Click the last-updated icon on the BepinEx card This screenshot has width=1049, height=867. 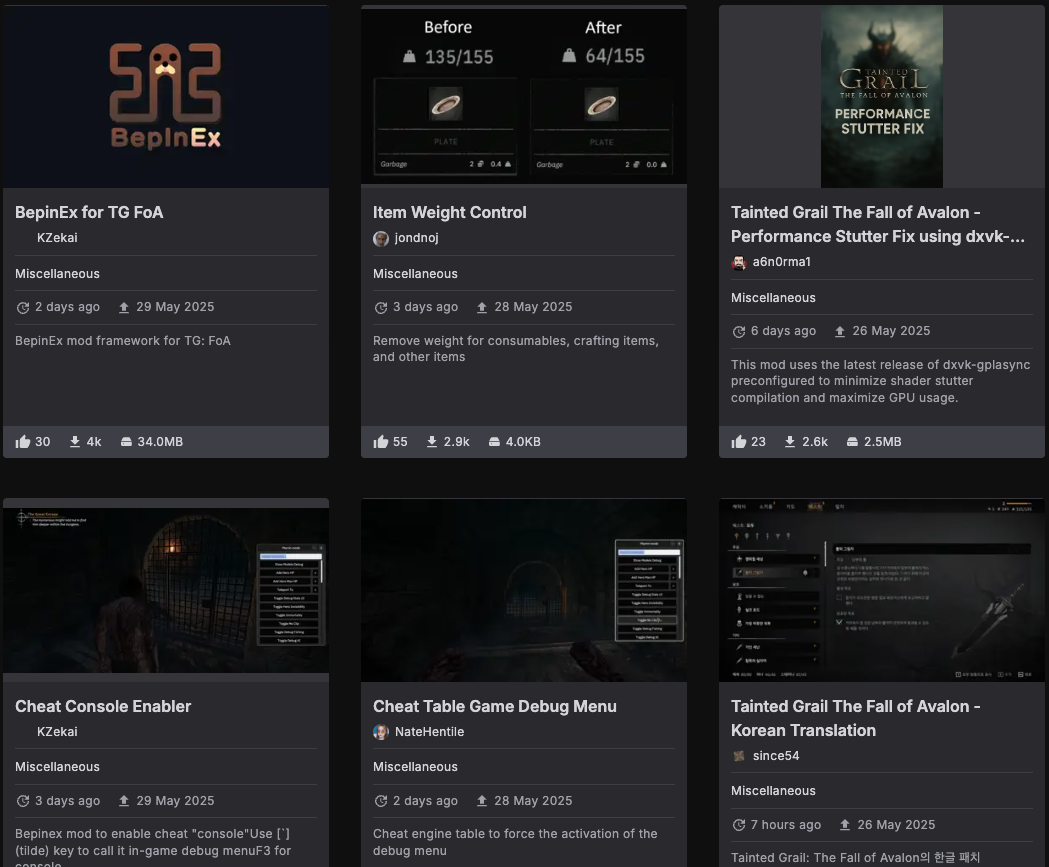(x=23, y=308)
